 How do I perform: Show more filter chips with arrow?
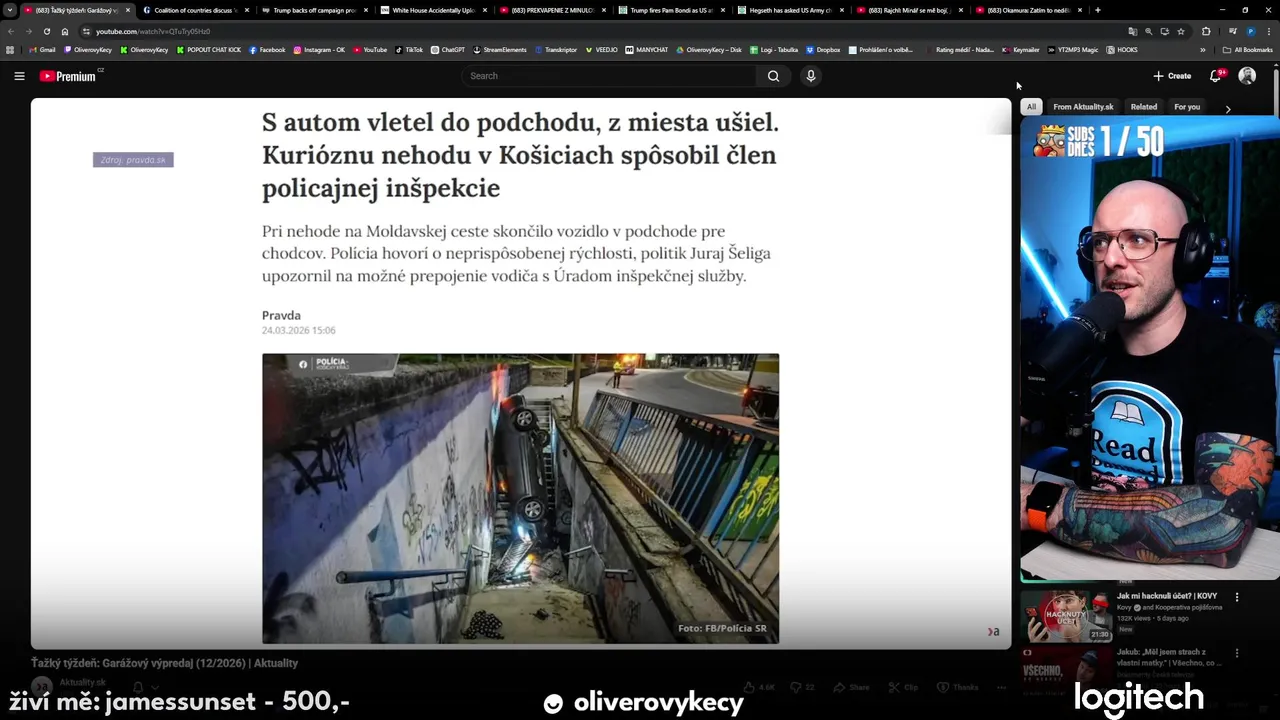(x=1228, y=108)
